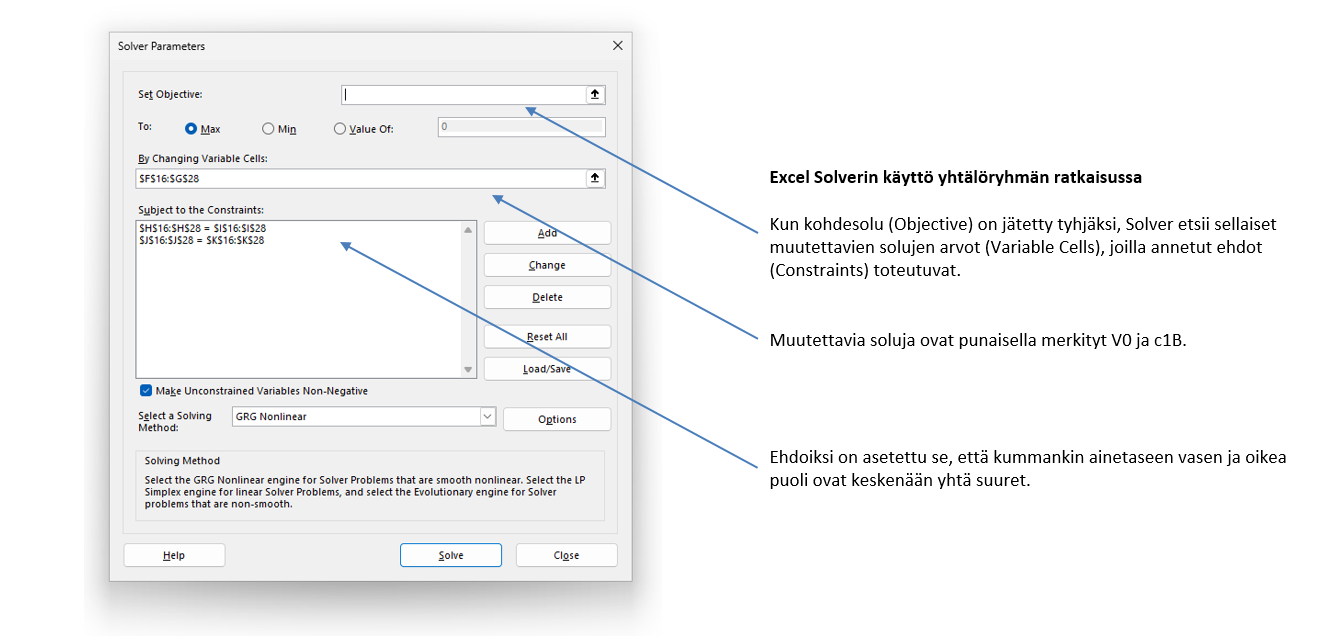1341x643 pixels.
Task: Click the Value Of number field
Action: [521, 127]
